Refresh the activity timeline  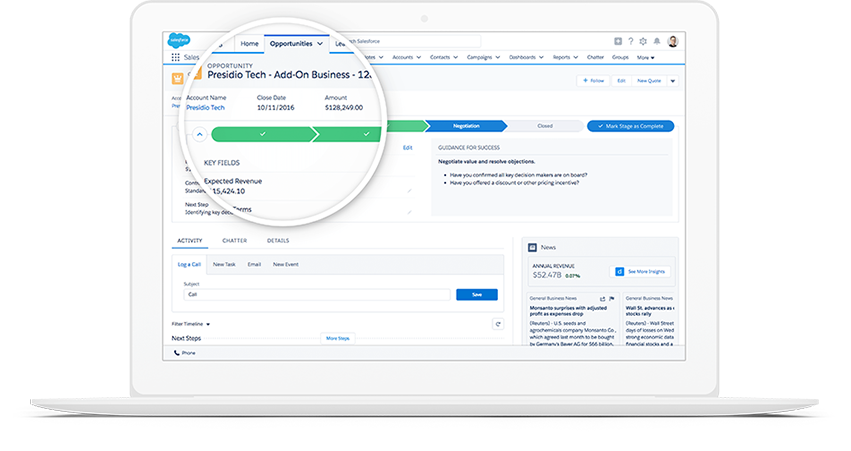(x=498, y=324)
